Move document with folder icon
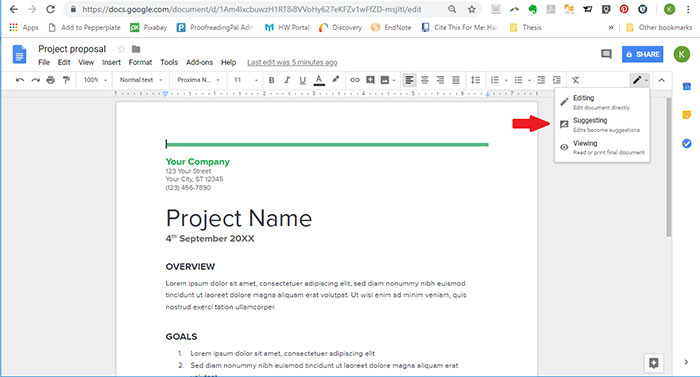The image size is (700, 377). point(136,49)
